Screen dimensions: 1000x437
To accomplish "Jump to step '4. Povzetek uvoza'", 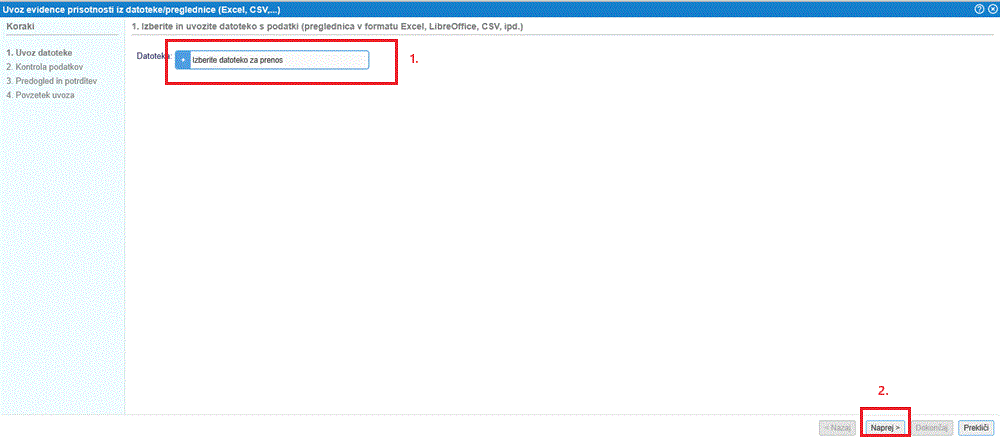I will coord(40,95).
